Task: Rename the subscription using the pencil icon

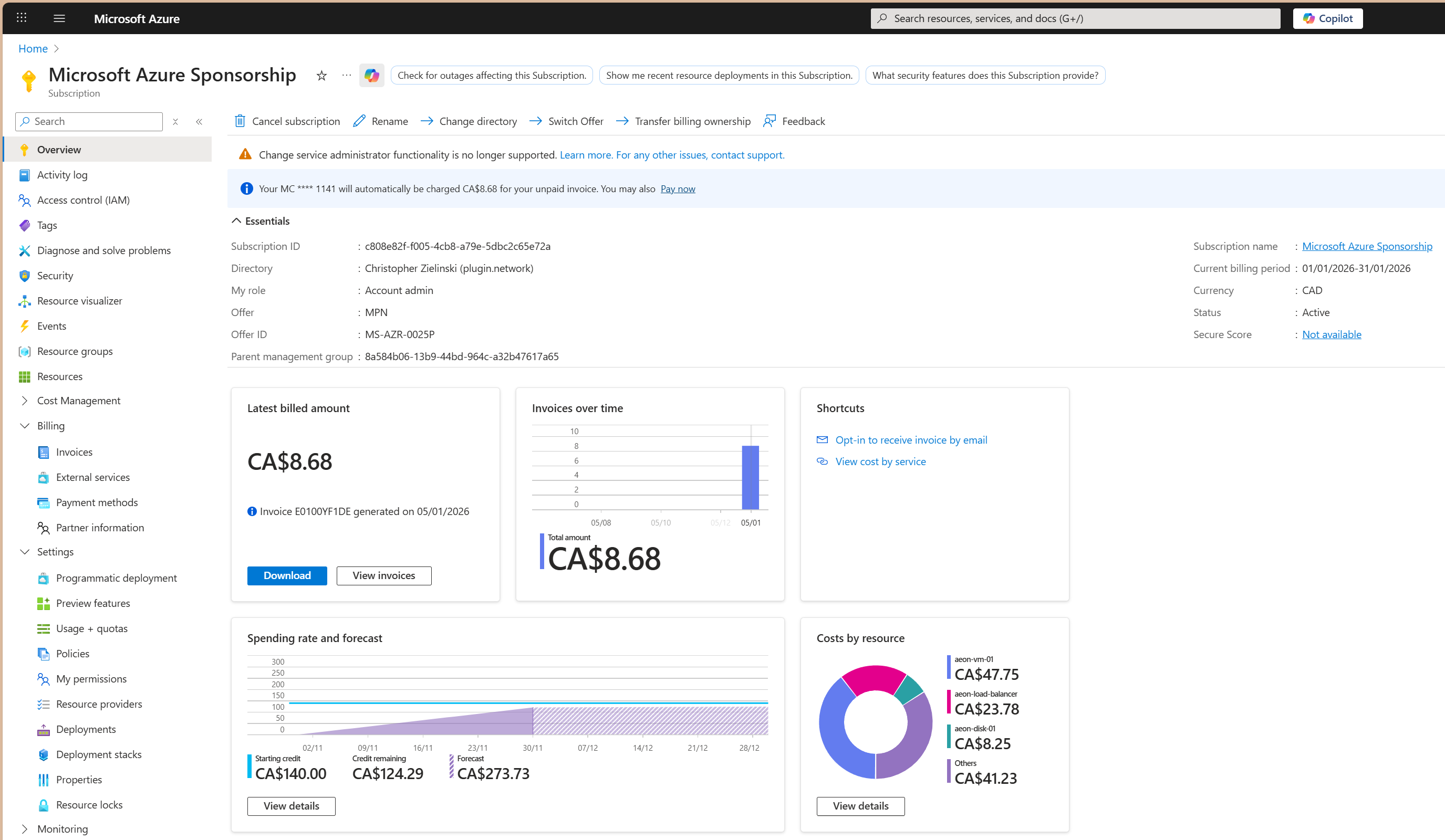Action: pos(359,121)
